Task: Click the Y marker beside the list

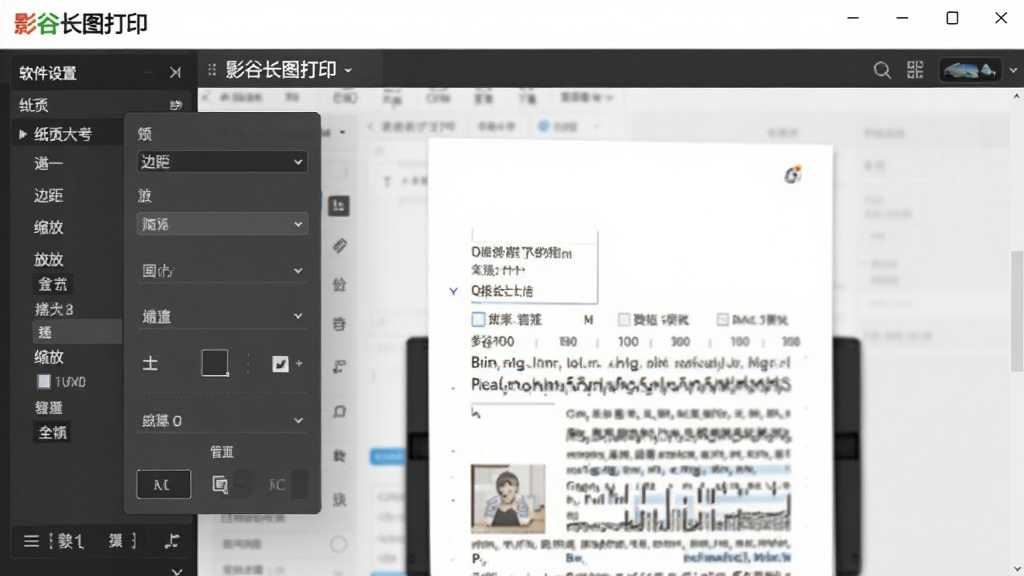Action: click(453, 291)
